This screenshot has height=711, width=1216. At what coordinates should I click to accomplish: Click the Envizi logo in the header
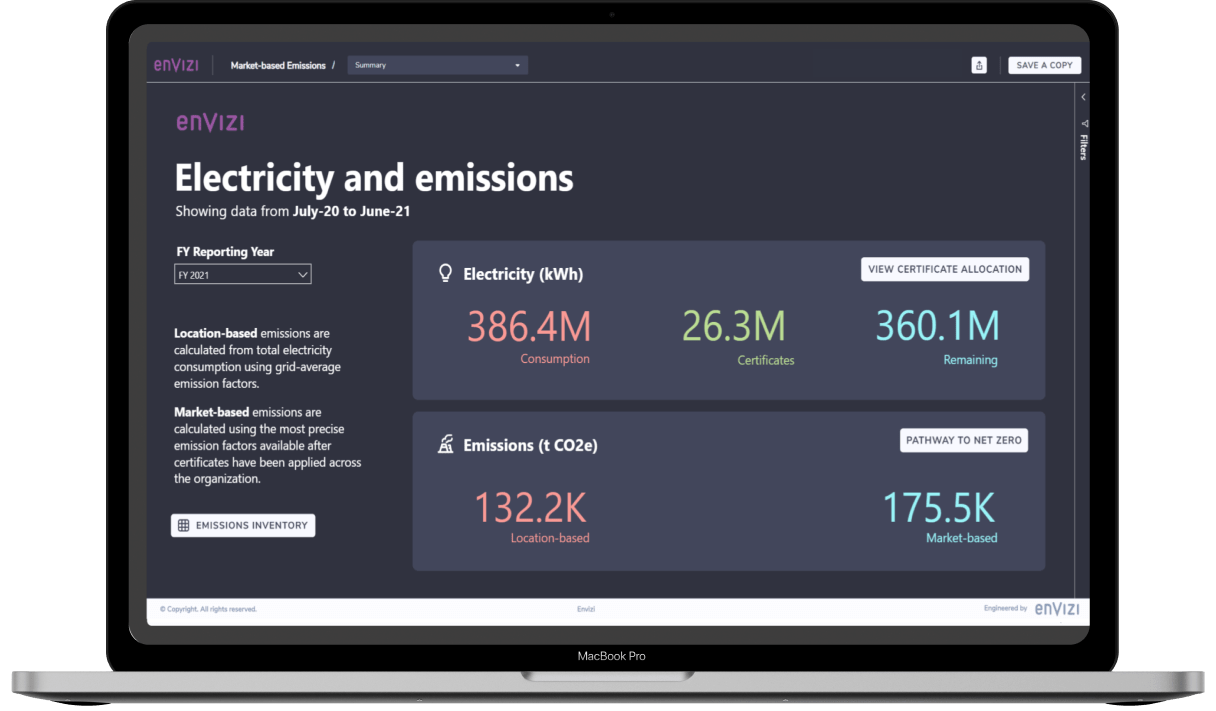tap(176, 65)
